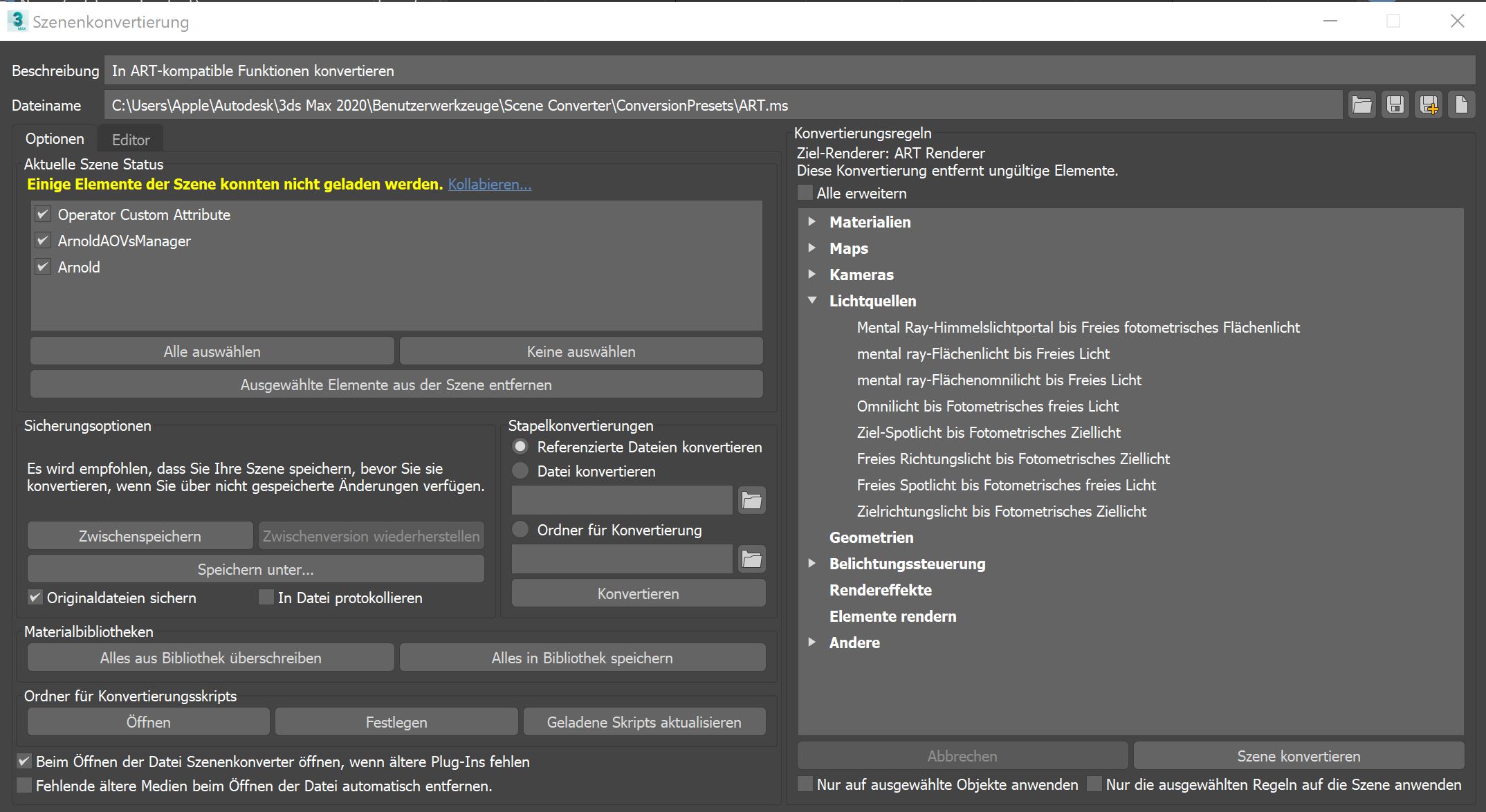
Task: Click Geladene Skripts aktualisieren
Action: point(644,722)
